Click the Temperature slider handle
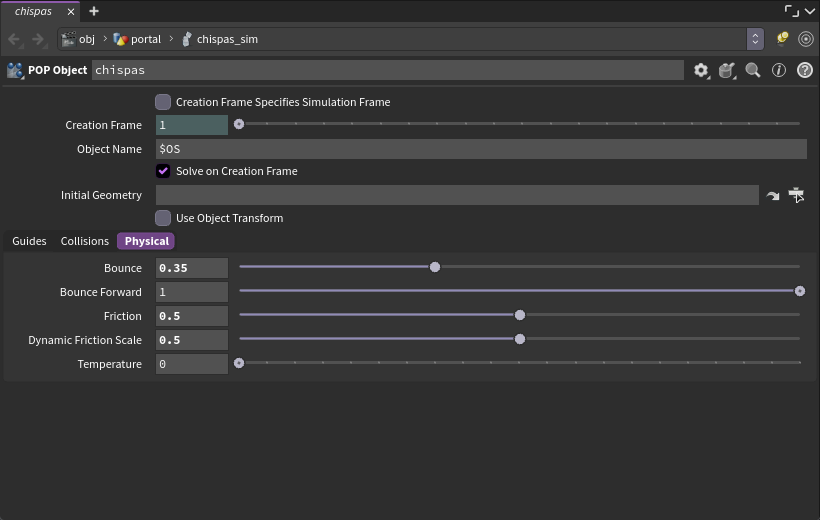Screen dimensions: 820x520 (239, 363)
